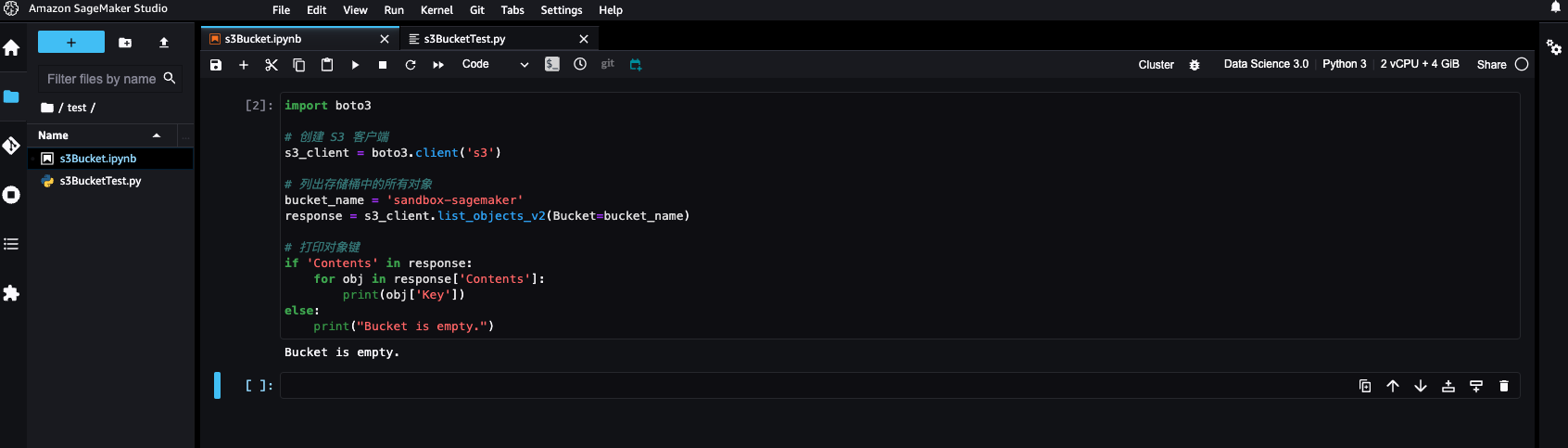Open the View menu
1568x448 pixels.
[355, 10]
